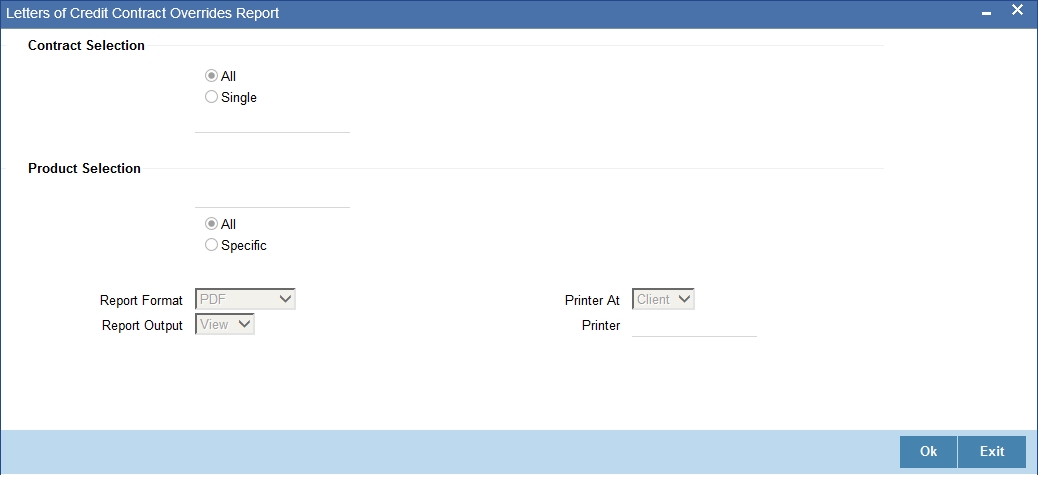Click the Report Format label
Image resolution: width=1038 pixels, height=483 pixels.
coord(141,300)
